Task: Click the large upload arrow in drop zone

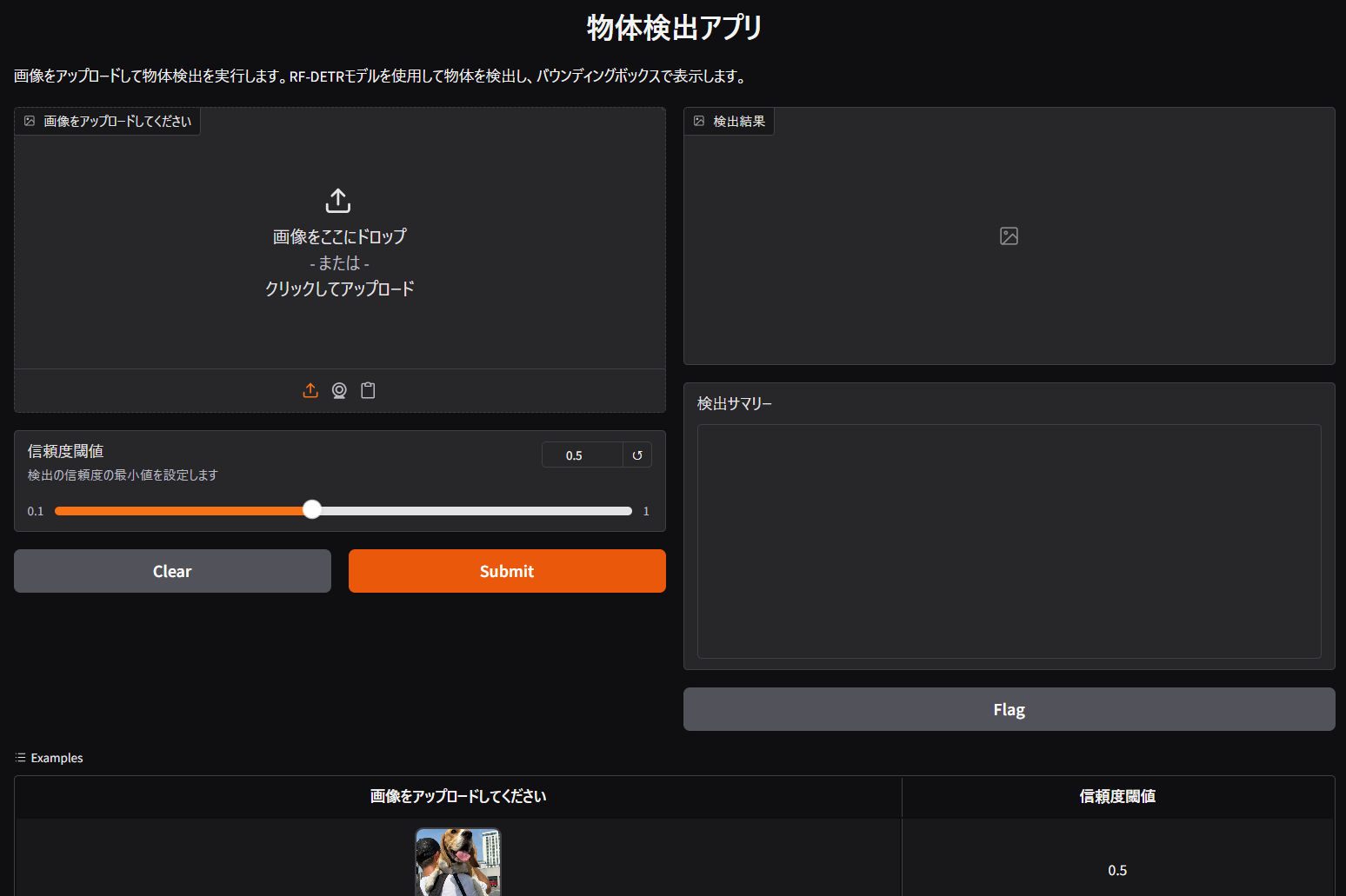Action: 338,201
